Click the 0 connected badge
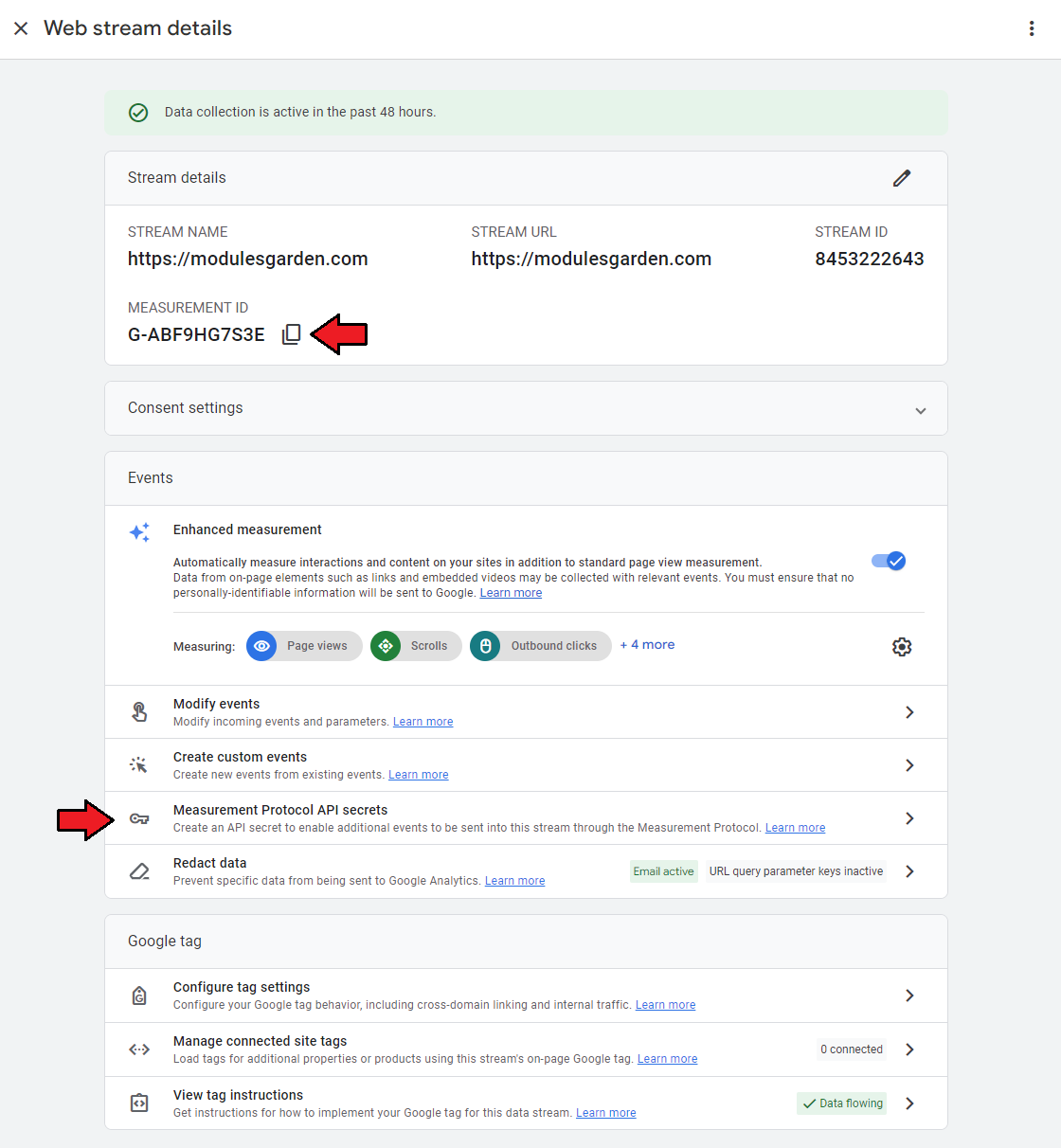The height and width of the screenshot is (1148, 1061). pos(852,1049)
